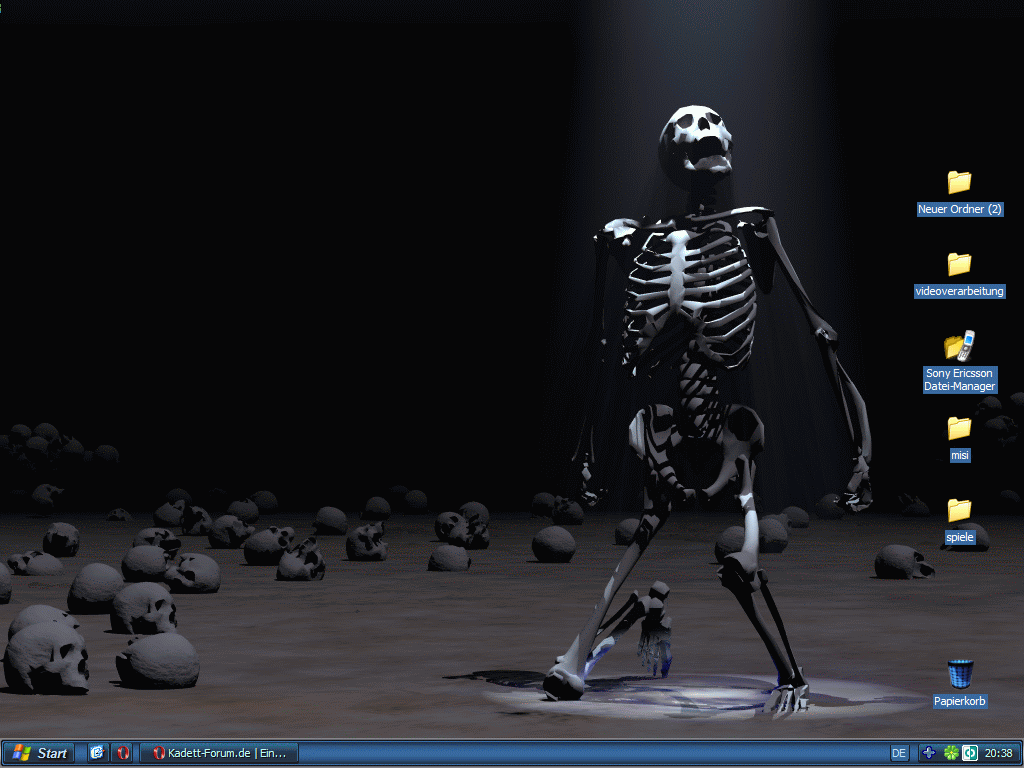Click the skeleton's skull on the wallpaper
The image size is (1024, 768).
click(x=697, y=138)
